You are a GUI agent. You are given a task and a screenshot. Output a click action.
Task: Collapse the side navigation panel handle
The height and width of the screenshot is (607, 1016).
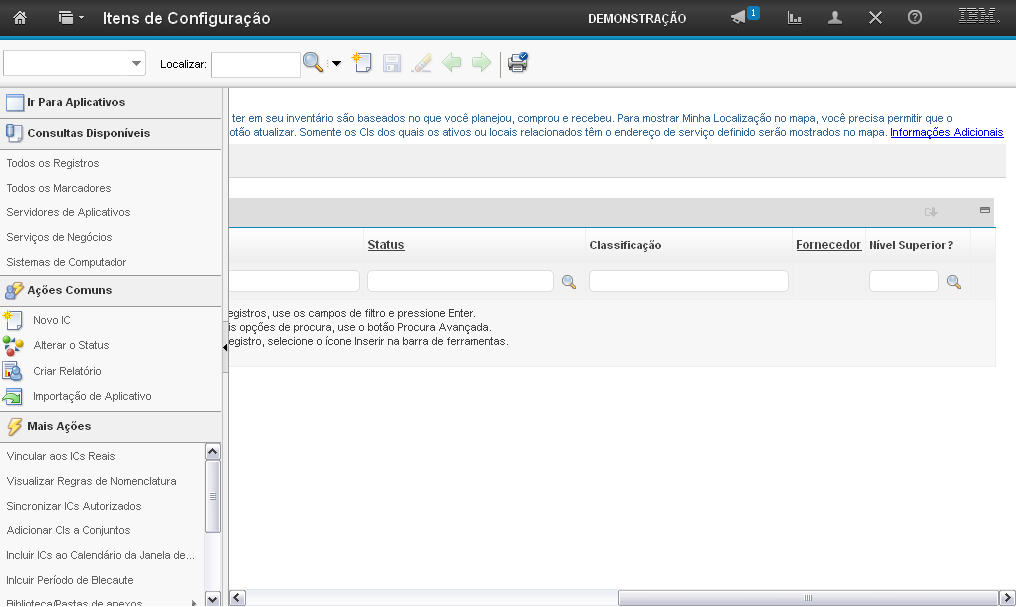click(225, 347)
